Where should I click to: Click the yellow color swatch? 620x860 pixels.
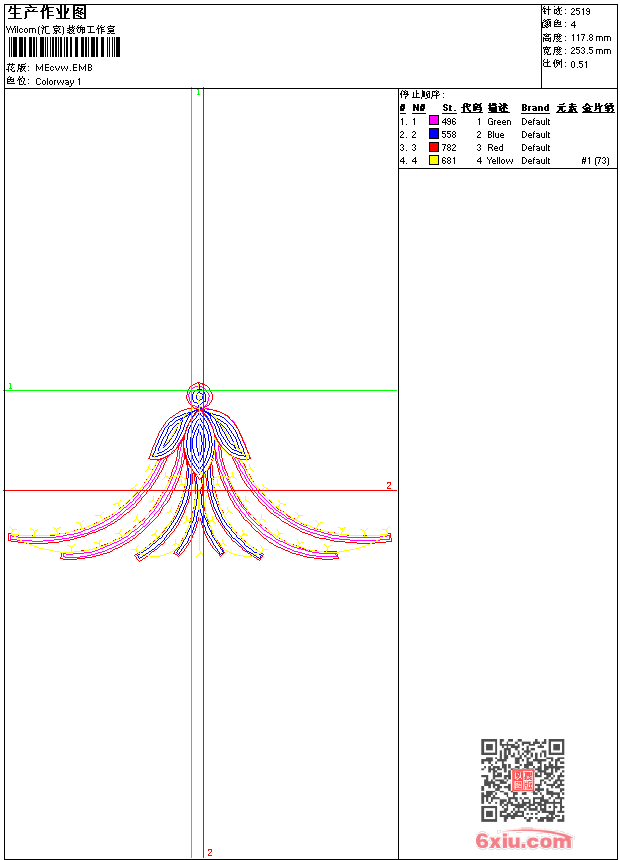coord(434,160)
